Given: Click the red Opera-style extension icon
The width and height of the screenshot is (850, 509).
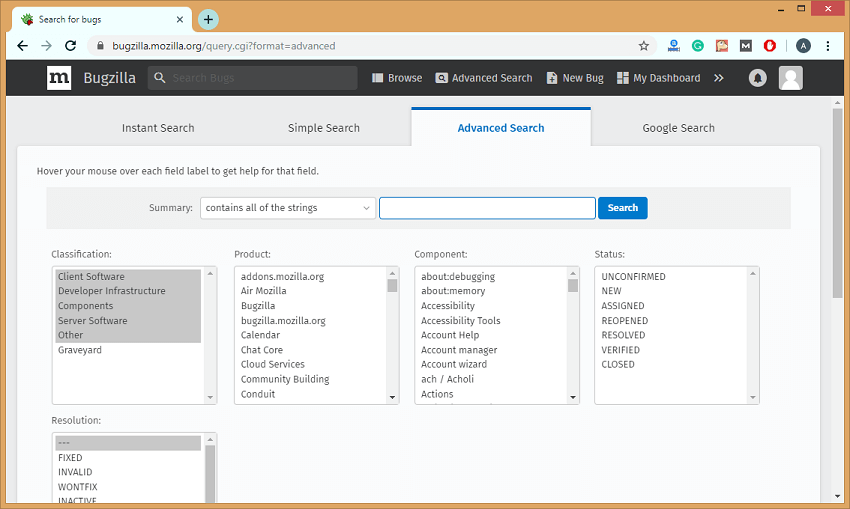Looking at the screenshot, I should pyautogui.click(x=770, y=46).
